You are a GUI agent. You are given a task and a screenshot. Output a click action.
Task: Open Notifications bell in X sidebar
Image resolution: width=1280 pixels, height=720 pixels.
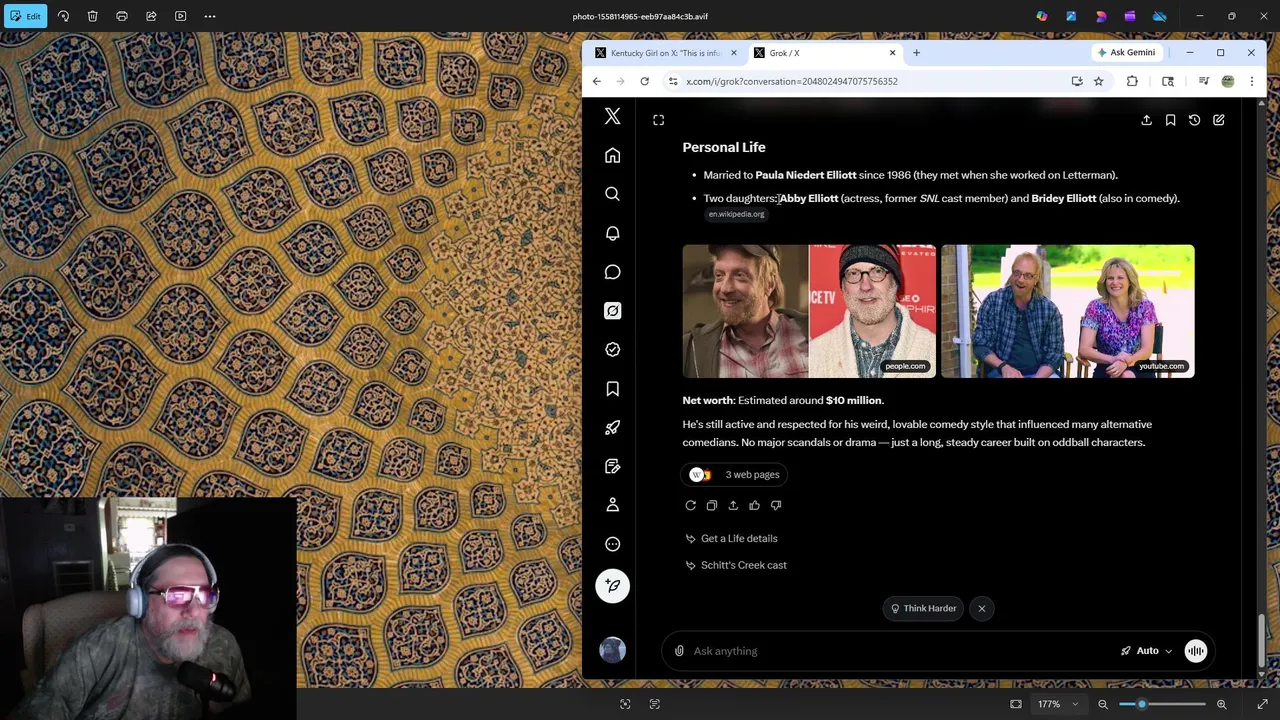pyautogui.click(x=613, y=233)
